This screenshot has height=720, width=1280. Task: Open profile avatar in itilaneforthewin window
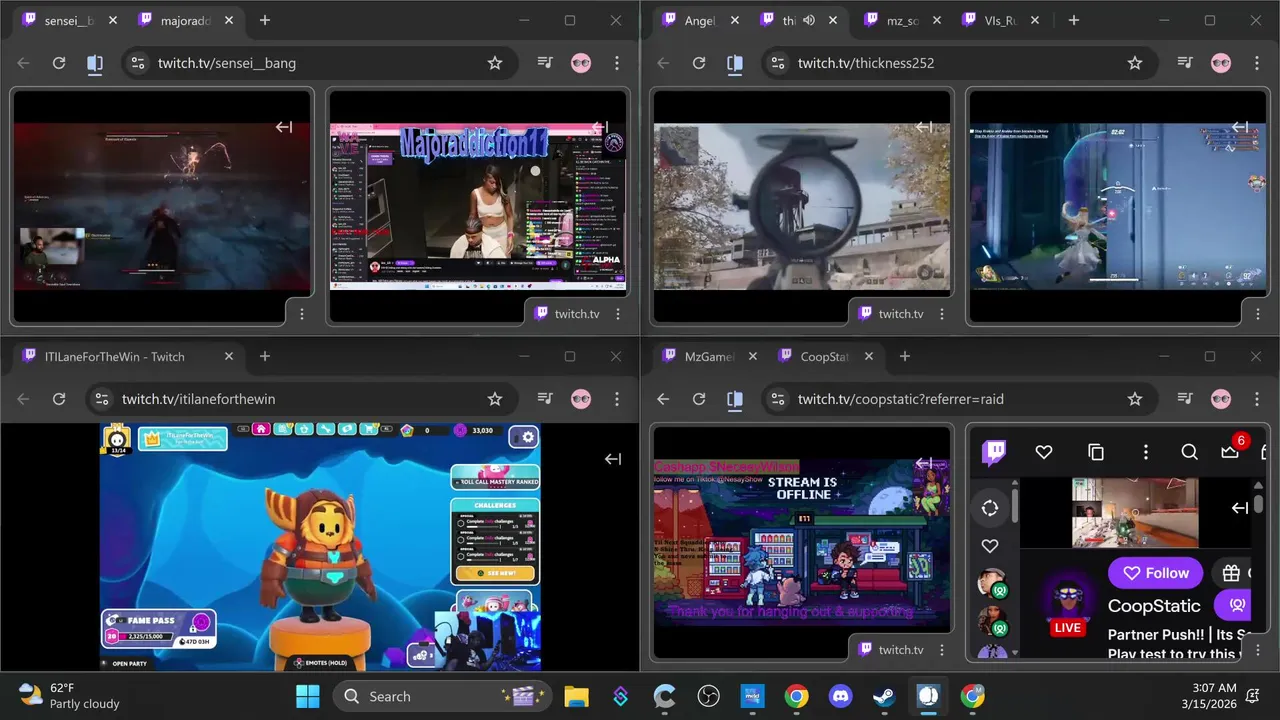coord(581,399)
